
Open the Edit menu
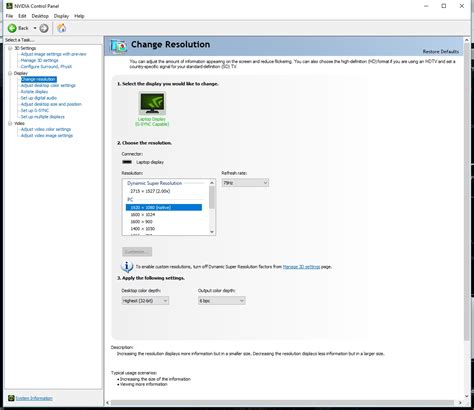pyautogui.click(x=22, y=16)
